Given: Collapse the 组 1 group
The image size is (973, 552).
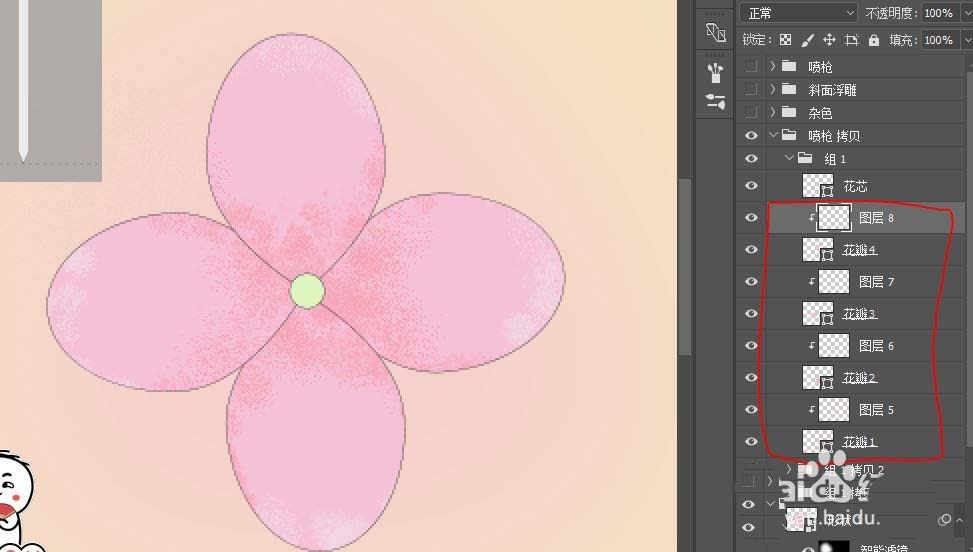Looking at the screenshot, I should tap(789, 159).
